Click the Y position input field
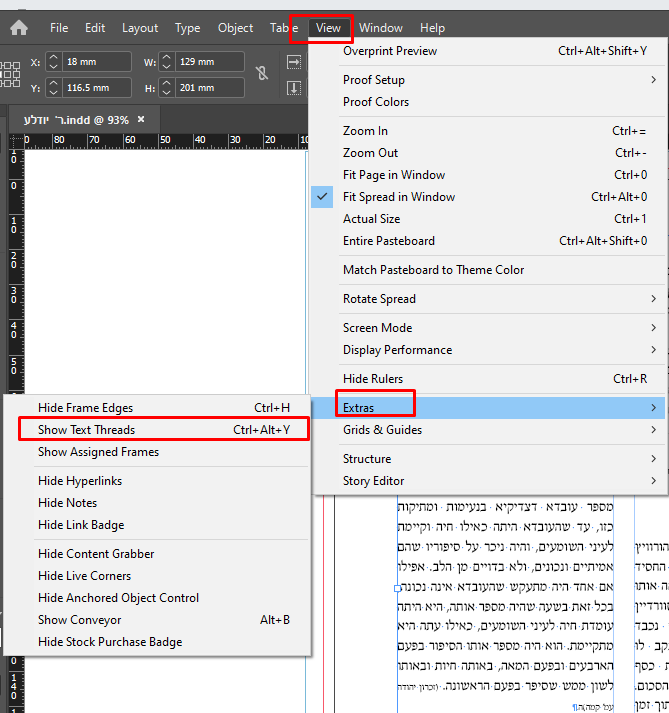Screen dimensions: 669x713 coord(97,89)
